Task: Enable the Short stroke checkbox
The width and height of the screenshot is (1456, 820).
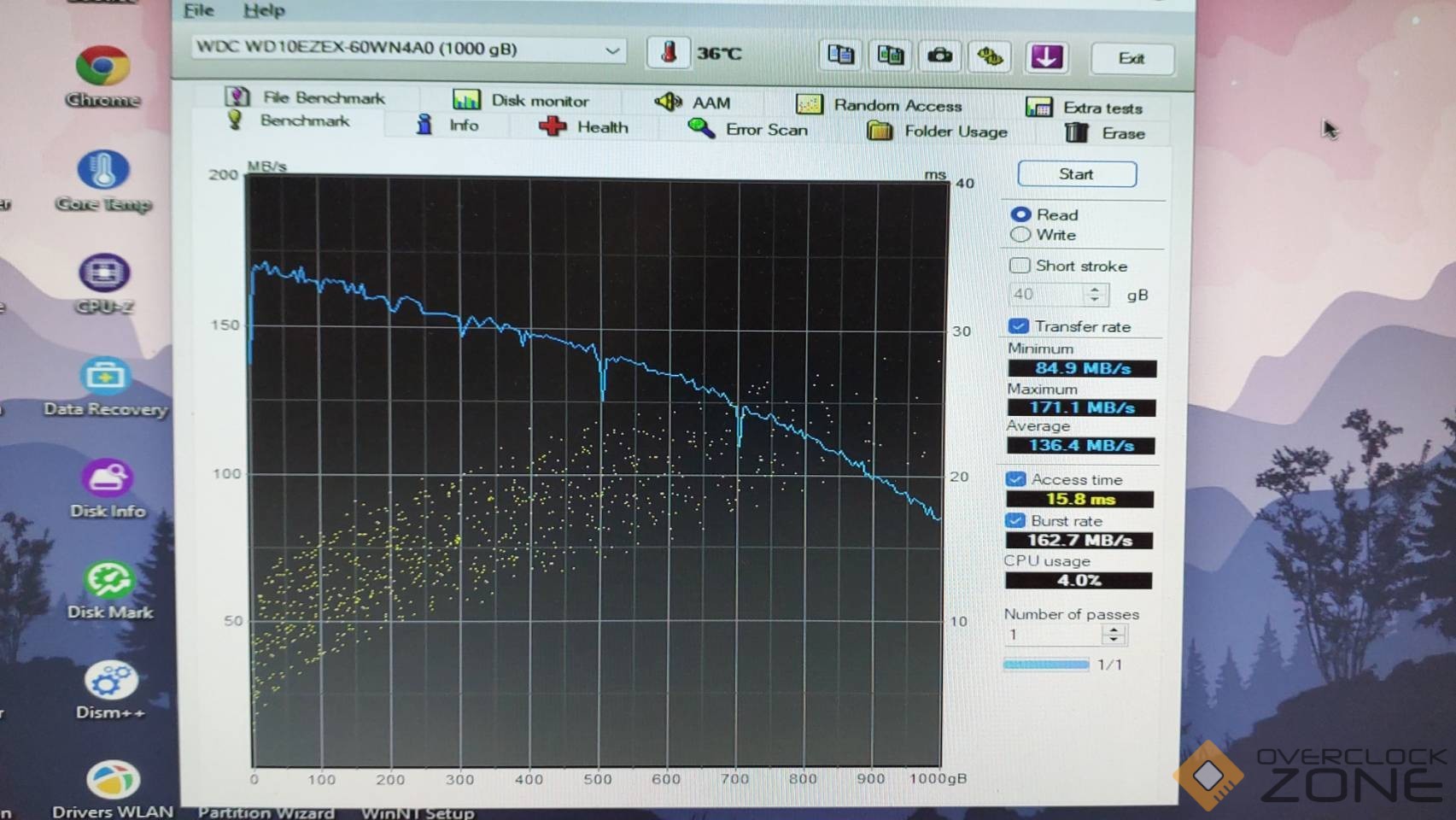Action: point(1020,266)
